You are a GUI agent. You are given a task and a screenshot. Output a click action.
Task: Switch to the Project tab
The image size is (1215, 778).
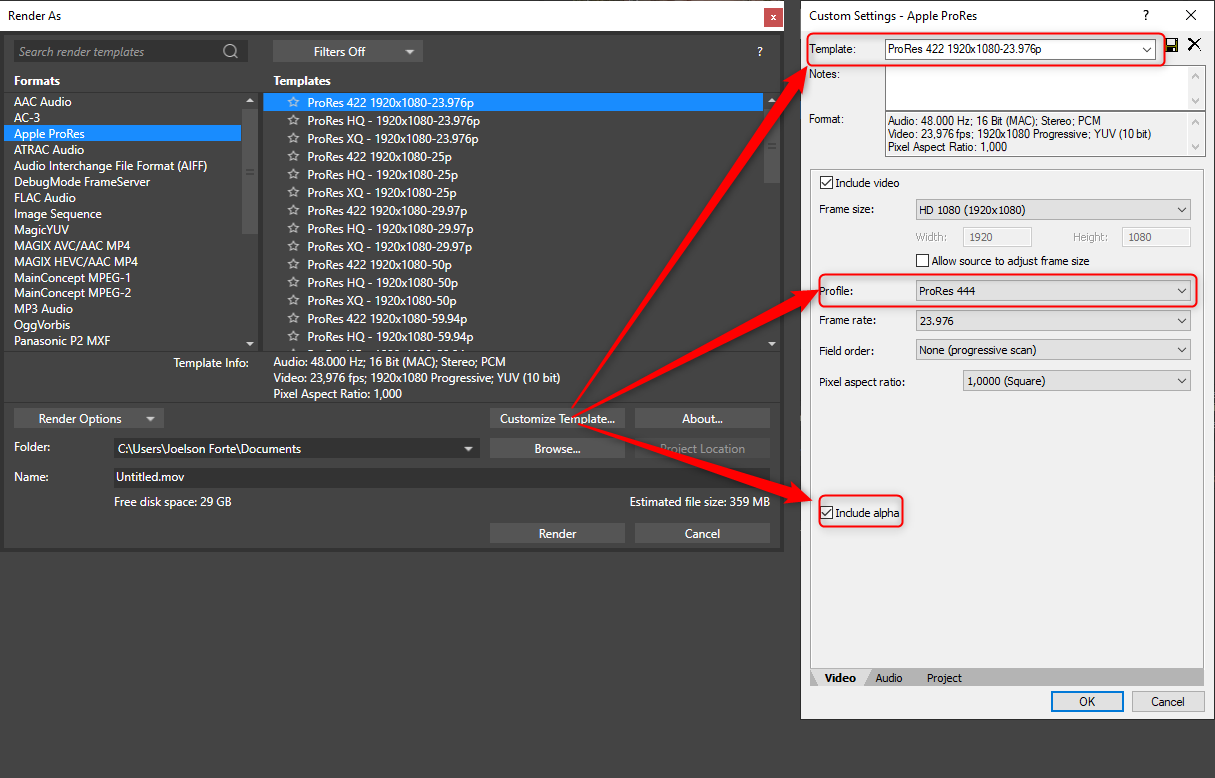click(943, 678)
